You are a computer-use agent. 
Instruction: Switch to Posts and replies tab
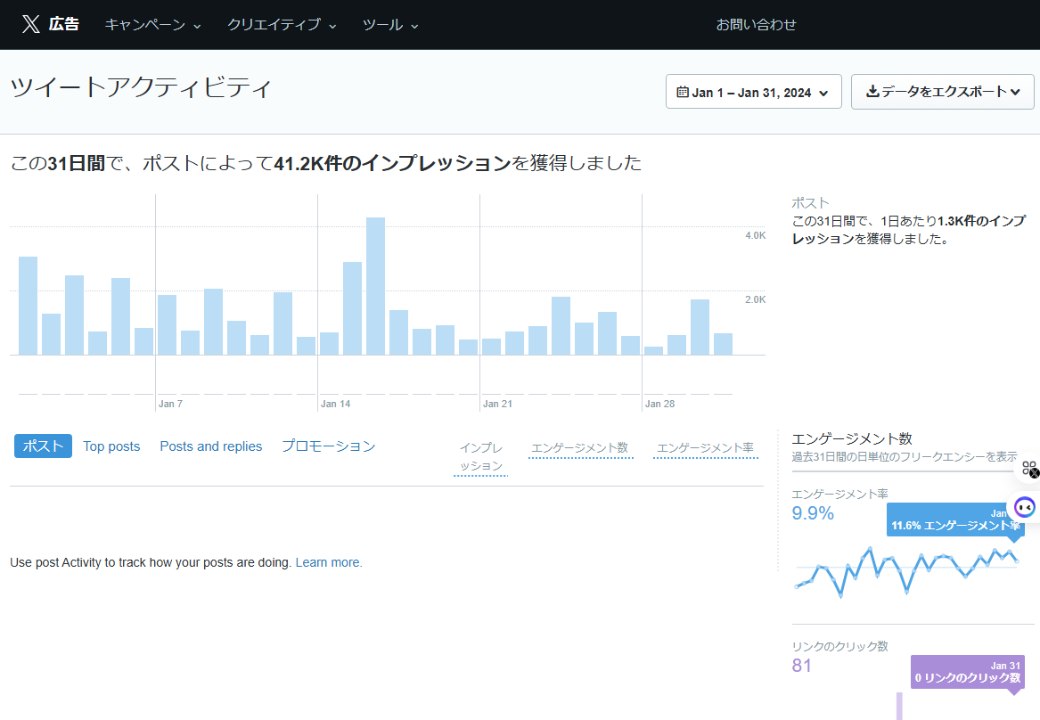[211, 446]
